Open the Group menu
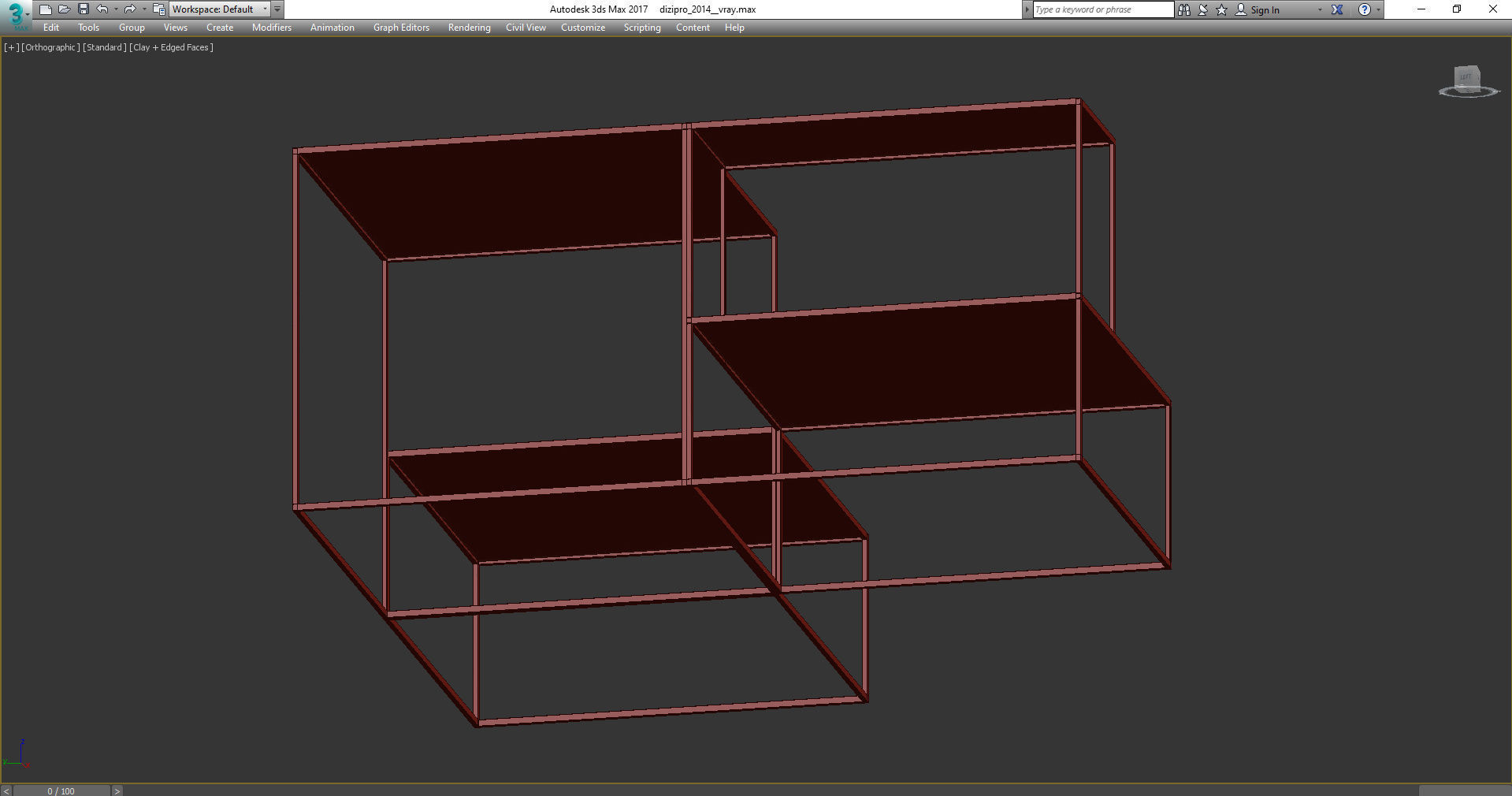1512x796 pixels. coord(132,28)
